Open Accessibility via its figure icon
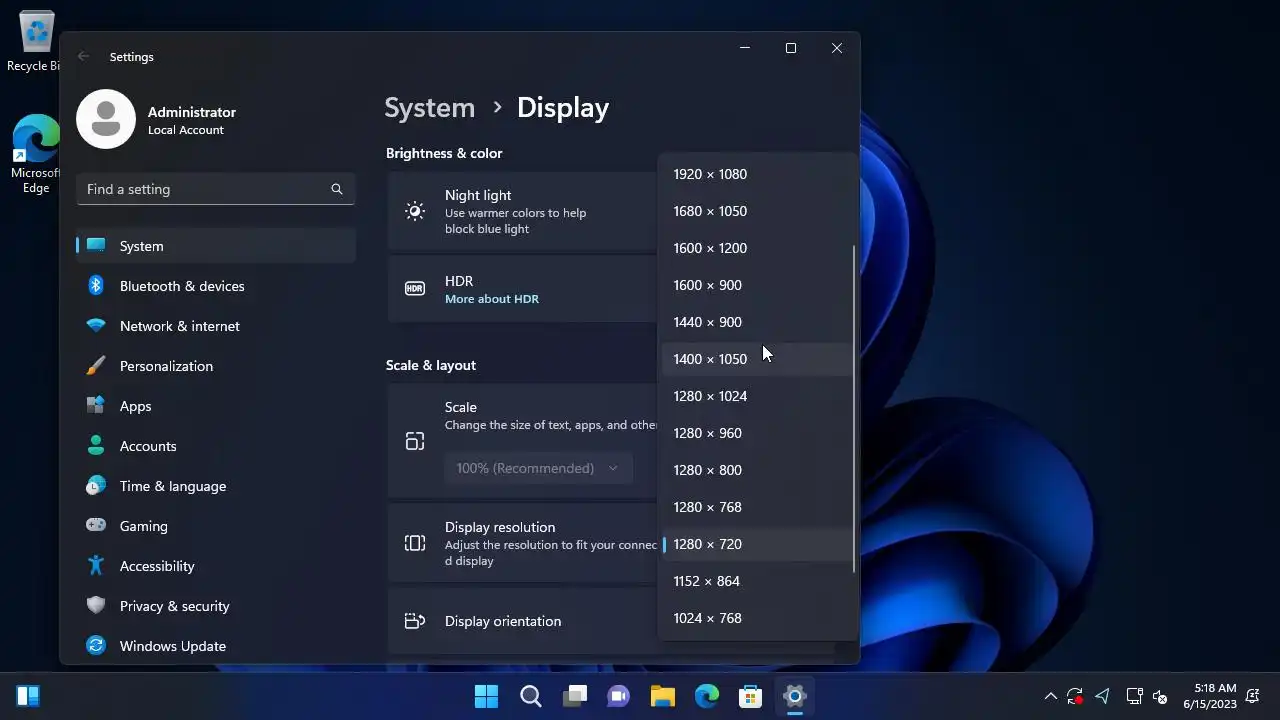This screenshot has height=720, width=1280. click(x=96, y=566)
